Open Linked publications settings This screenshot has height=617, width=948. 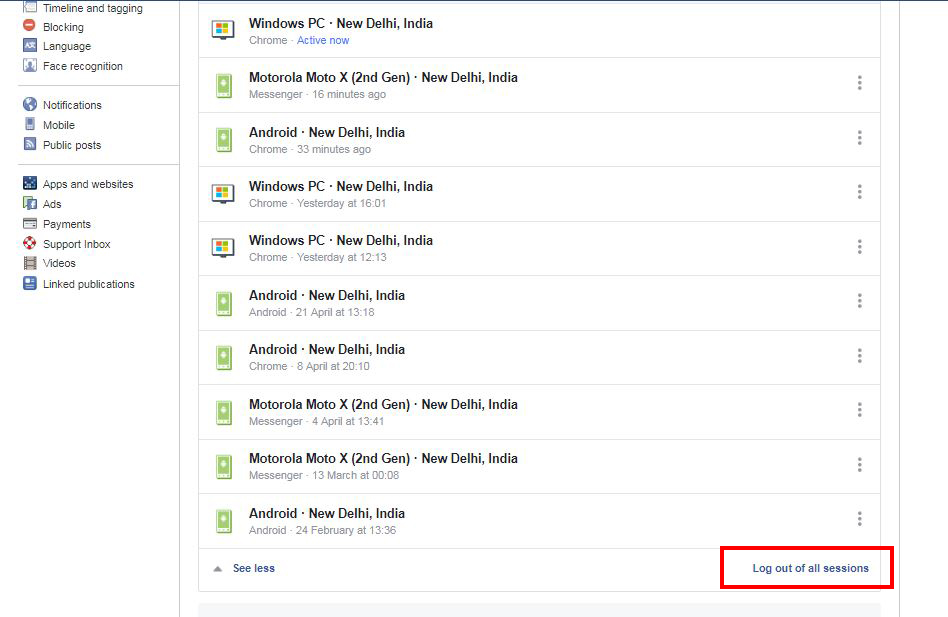[x=88, y=284]
